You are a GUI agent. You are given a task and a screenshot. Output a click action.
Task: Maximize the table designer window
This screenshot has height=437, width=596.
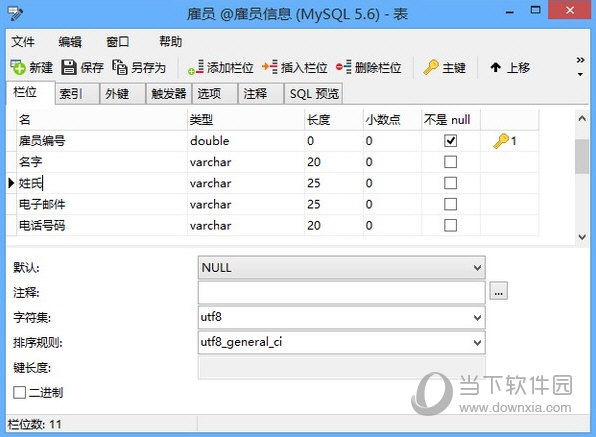[x=535, y=10]
